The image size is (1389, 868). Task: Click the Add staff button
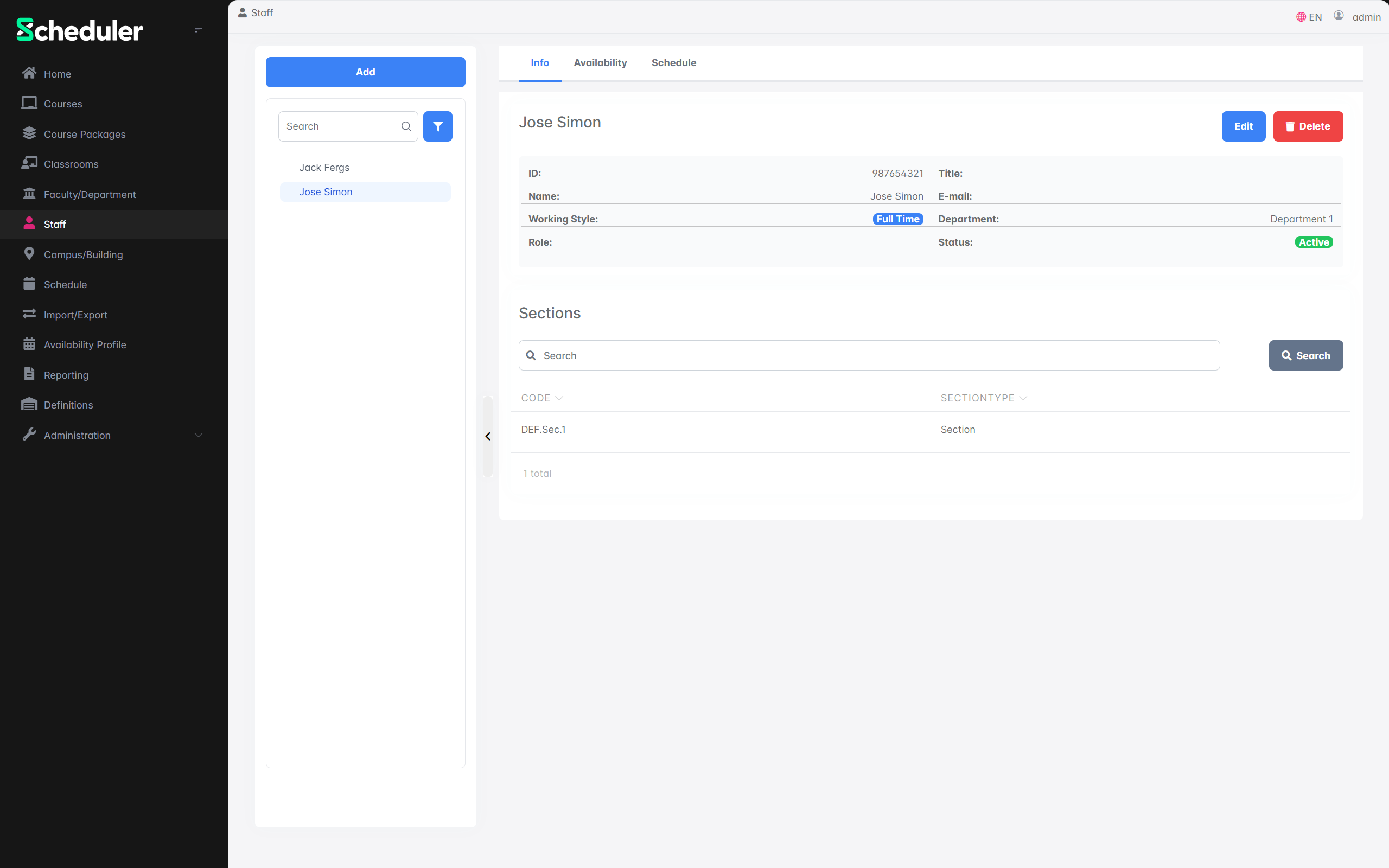(365, 72)
